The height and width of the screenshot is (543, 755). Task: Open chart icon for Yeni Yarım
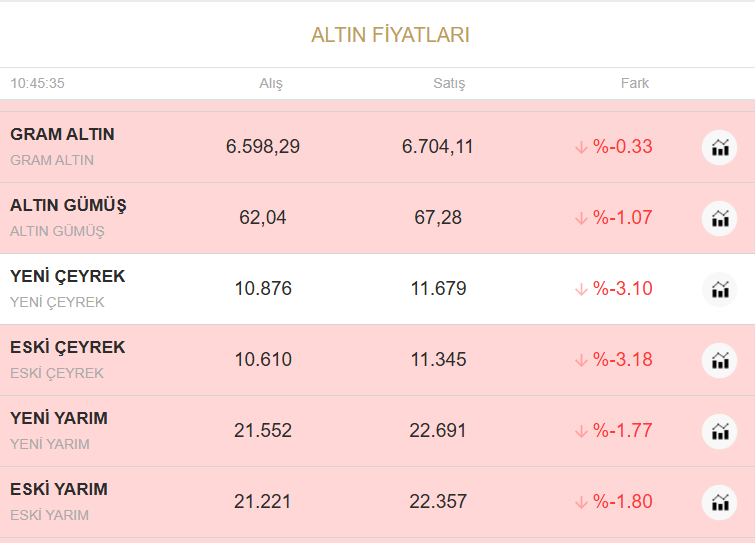719,431
